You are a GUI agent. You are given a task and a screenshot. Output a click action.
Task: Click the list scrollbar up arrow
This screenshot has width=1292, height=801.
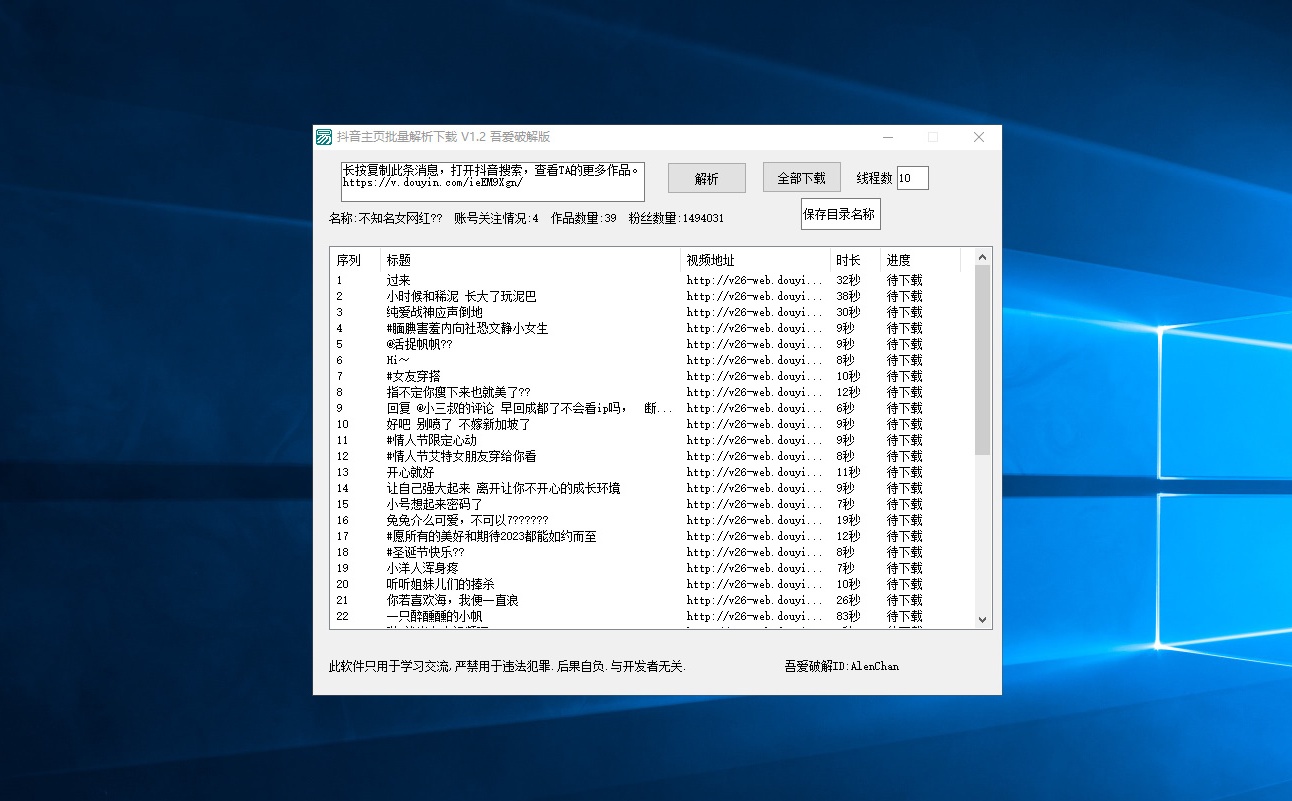point(982,256)
